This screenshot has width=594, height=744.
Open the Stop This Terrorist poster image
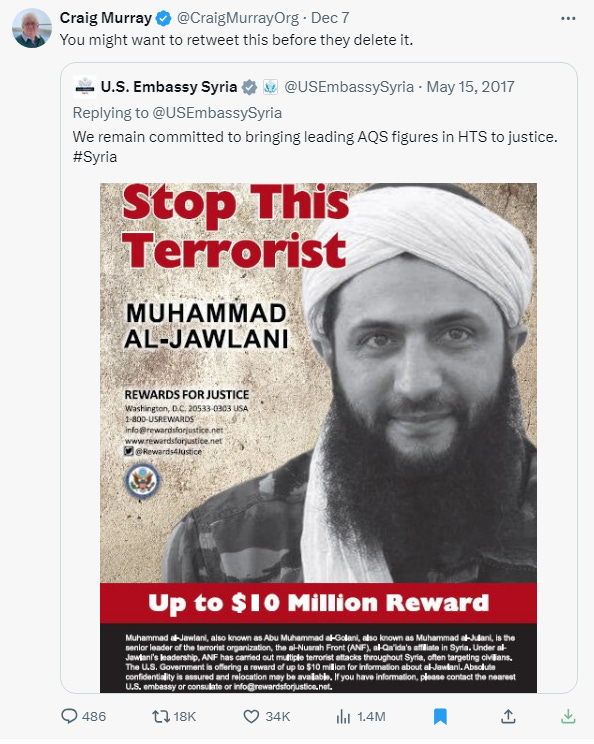click(318, 437)
